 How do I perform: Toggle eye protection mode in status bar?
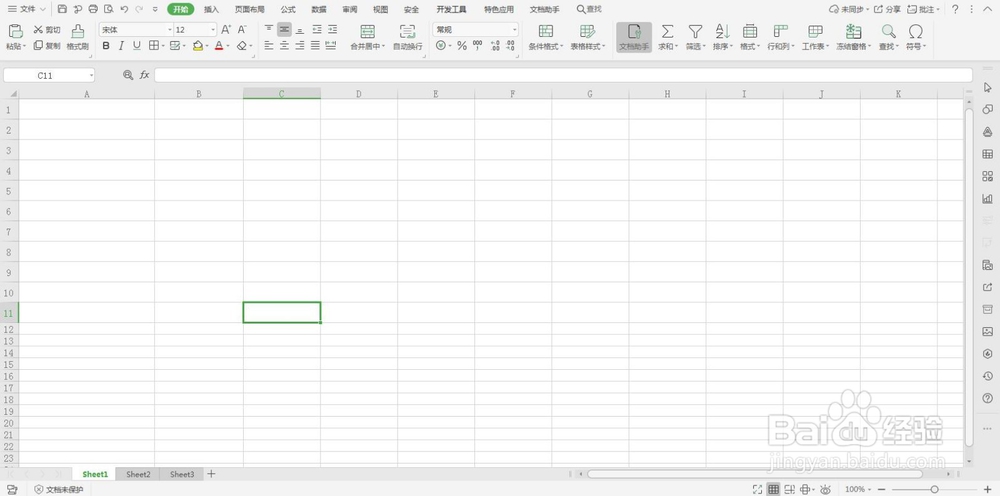click(825, 489)
